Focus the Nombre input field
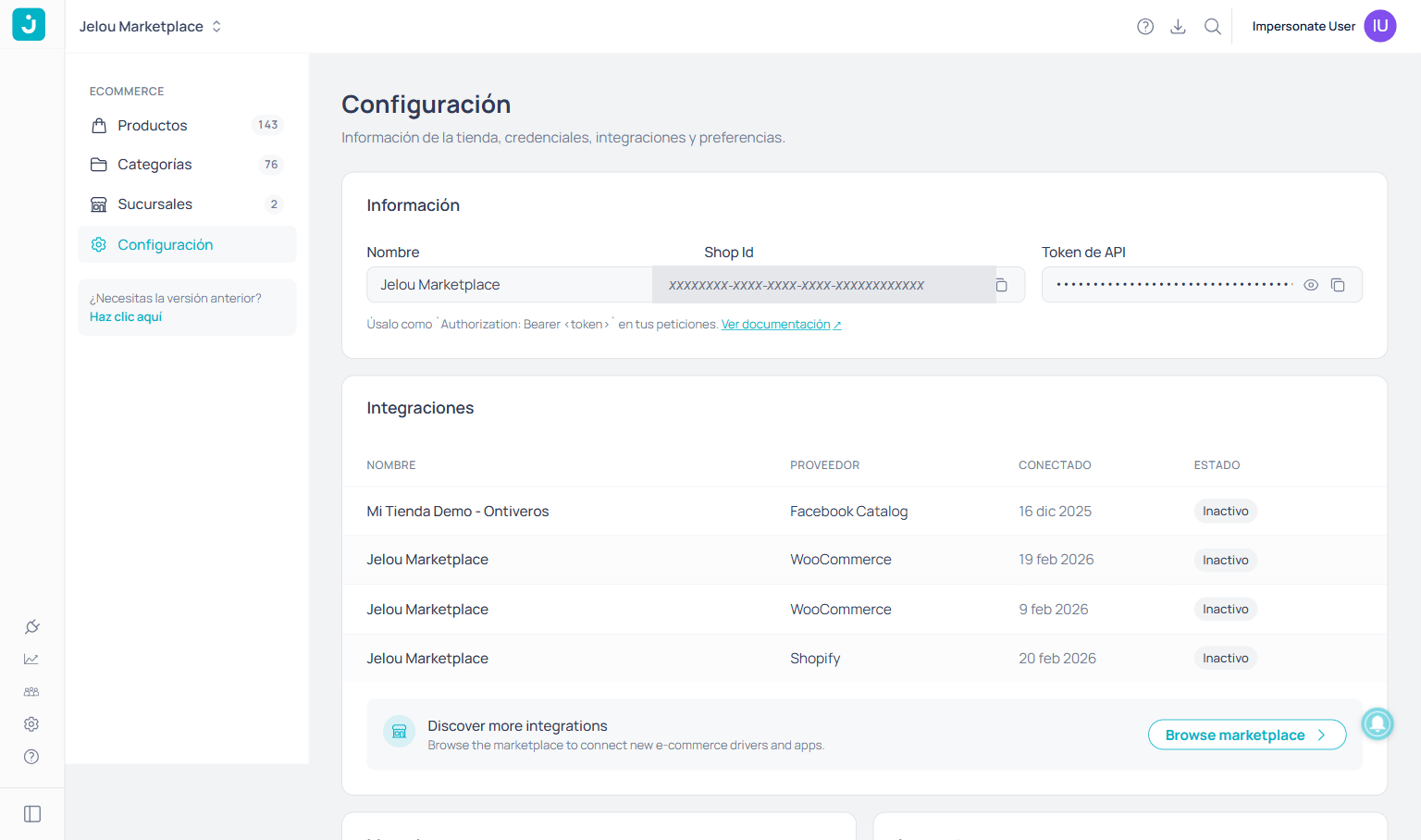The height and width of the screenshot is (840, 1421). point(510,285)
